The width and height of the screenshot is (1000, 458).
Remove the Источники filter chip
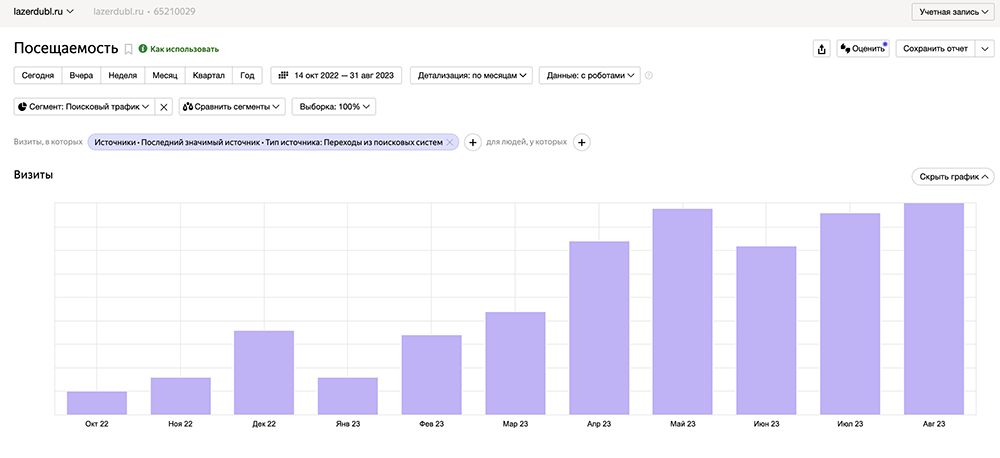450,142
